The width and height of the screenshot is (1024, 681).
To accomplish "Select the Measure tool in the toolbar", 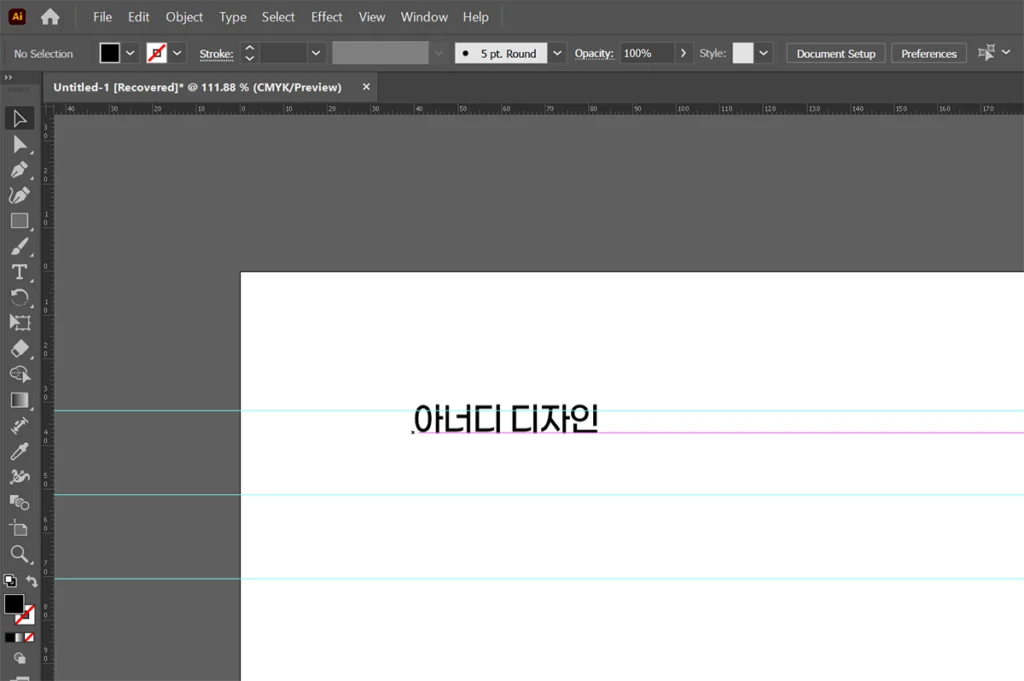I will (19, 426).
